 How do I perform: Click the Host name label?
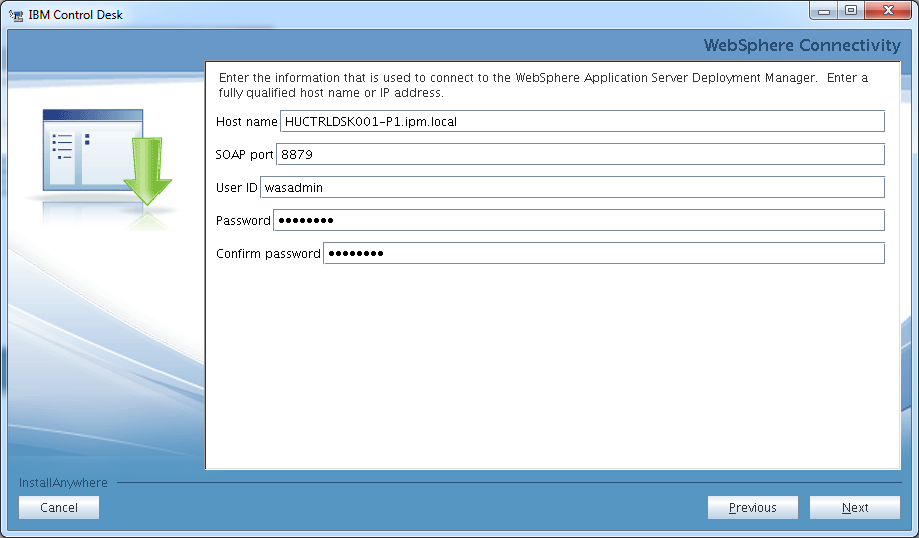click(246, 121)
